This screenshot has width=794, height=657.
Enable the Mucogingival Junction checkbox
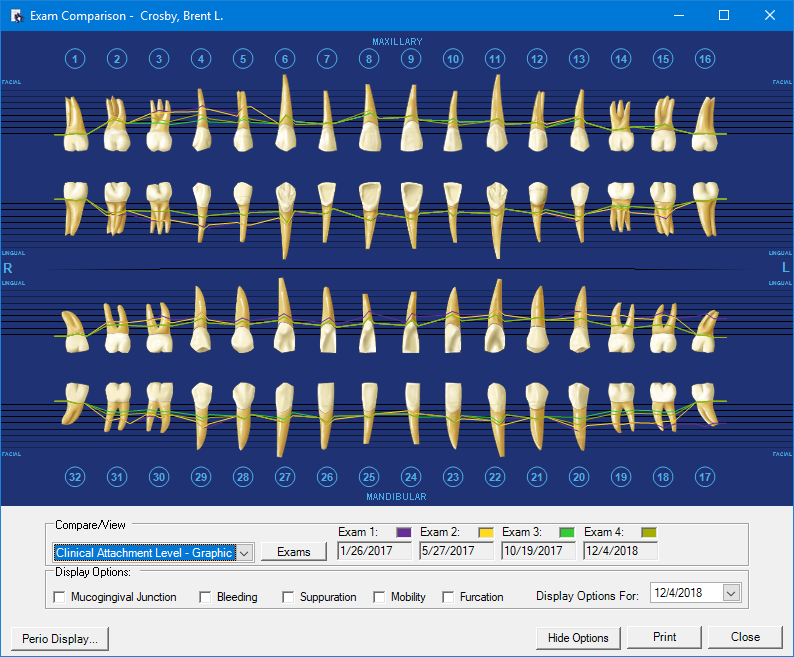point(59,597)
